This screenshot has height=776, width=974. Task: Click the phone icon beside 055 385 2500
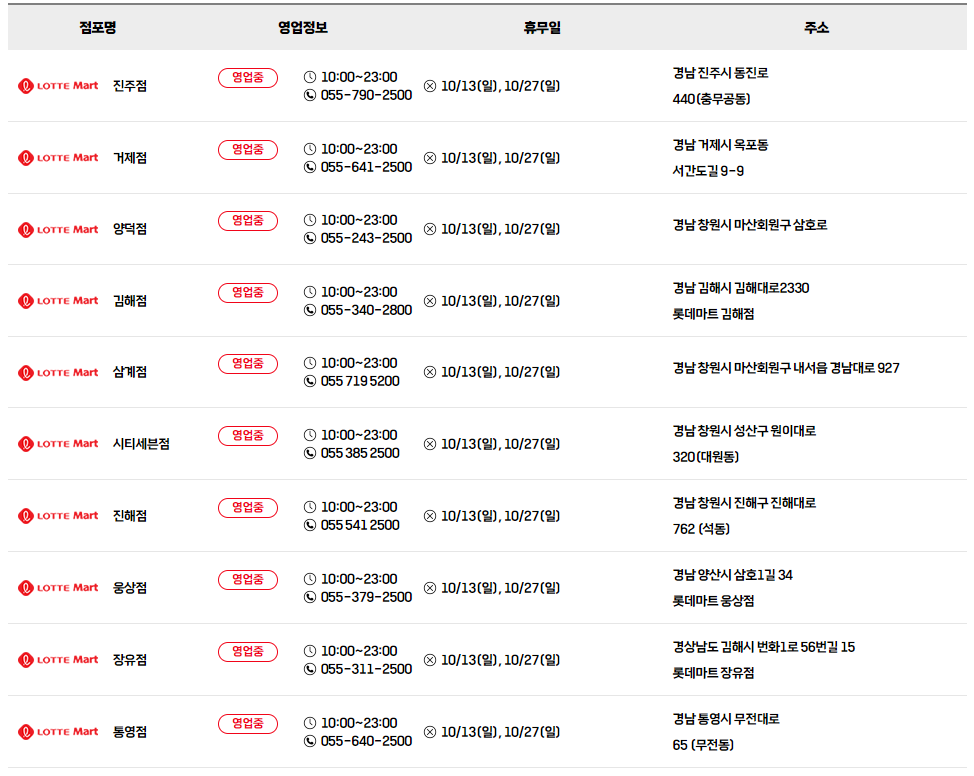click(309, 453)
